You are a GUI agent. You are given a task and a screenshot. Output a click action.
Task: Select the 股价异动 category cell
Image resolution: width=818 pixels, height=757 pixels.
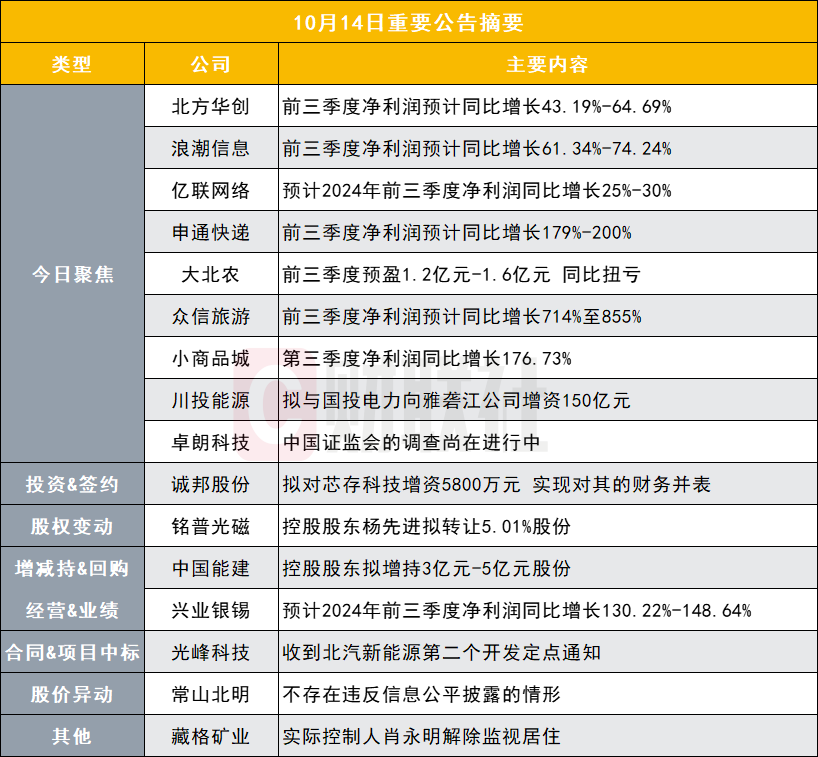(x=72, y=694)
